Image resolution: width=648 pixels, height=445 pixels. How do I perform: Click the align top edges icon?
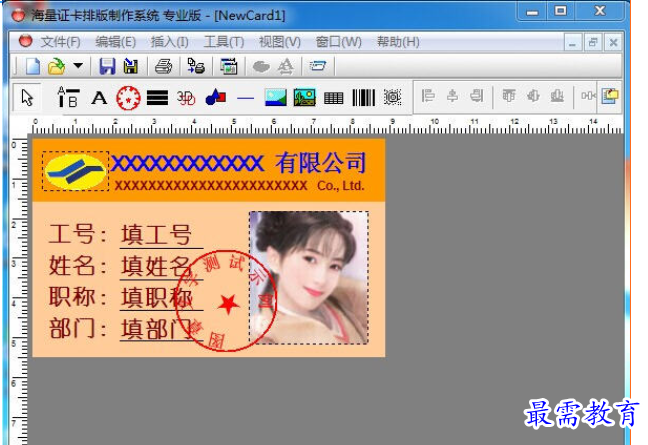click(x=509, y=96)
